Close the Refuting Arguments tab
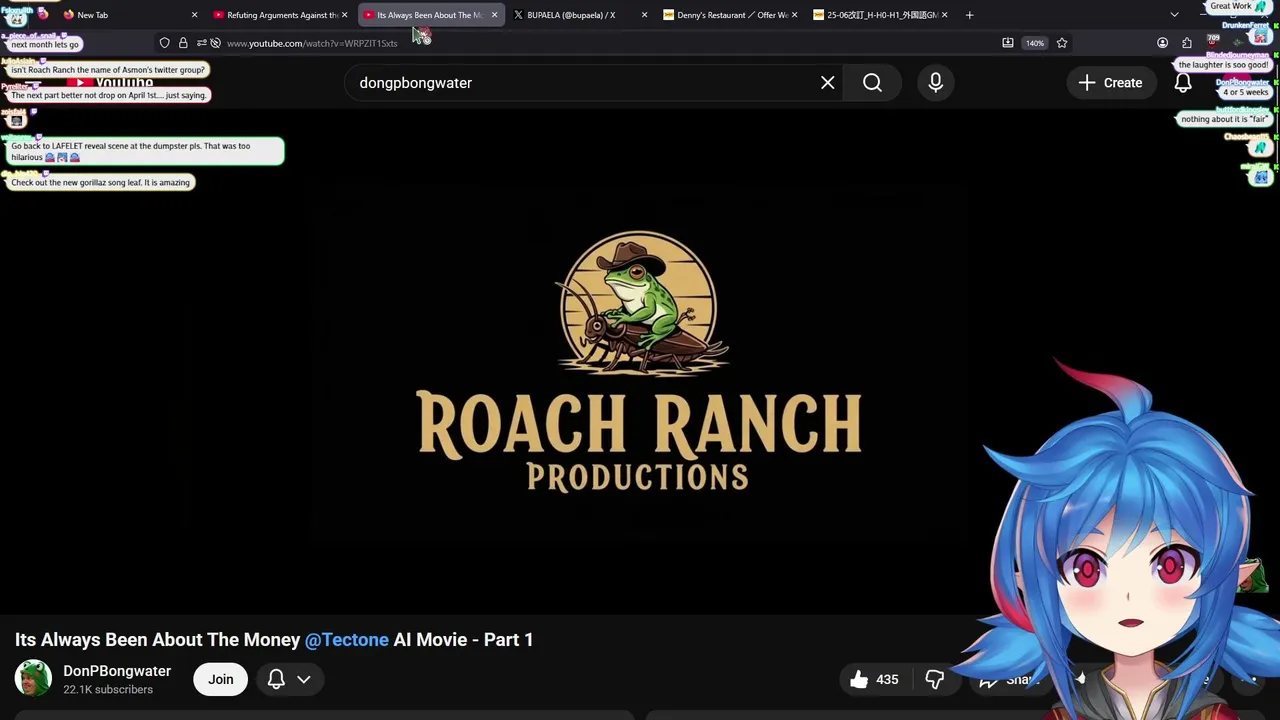Image resolution: width=1280 pixels, height=720 pixels. click(x=344, y=15)
